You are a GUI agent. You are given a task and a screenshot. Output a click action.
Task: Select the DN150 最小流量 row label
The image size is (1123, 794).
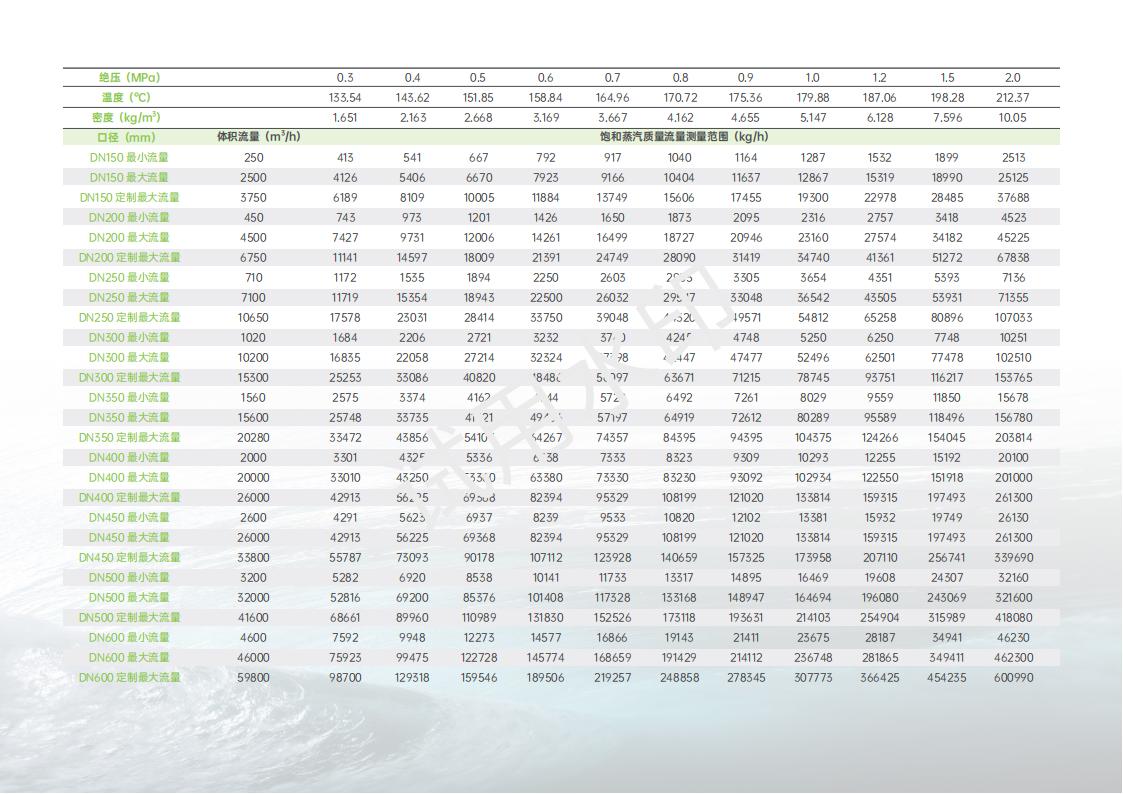[x=129, y=157]
